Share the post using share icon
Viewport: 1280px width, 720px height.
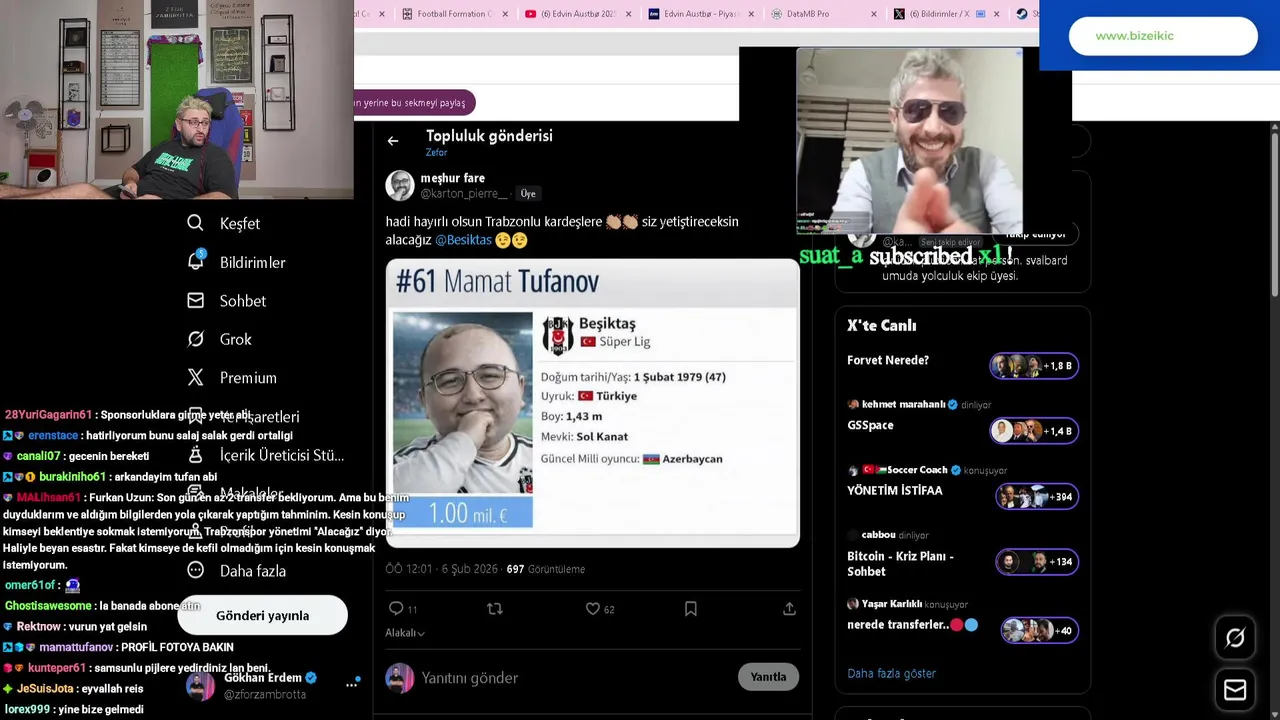(x=789, y=608)
